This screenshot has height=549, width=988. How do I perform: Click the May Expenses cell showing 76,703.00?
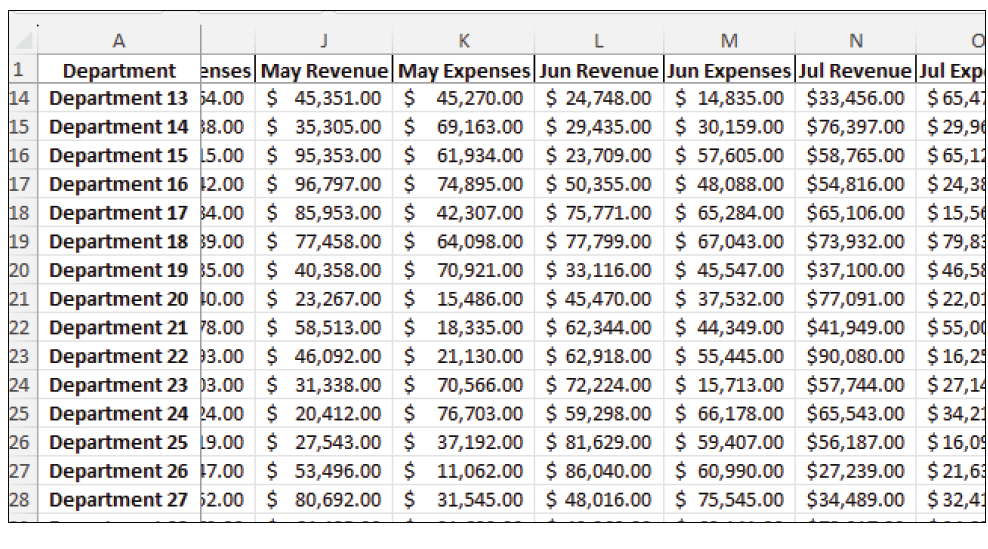(464, 414)
